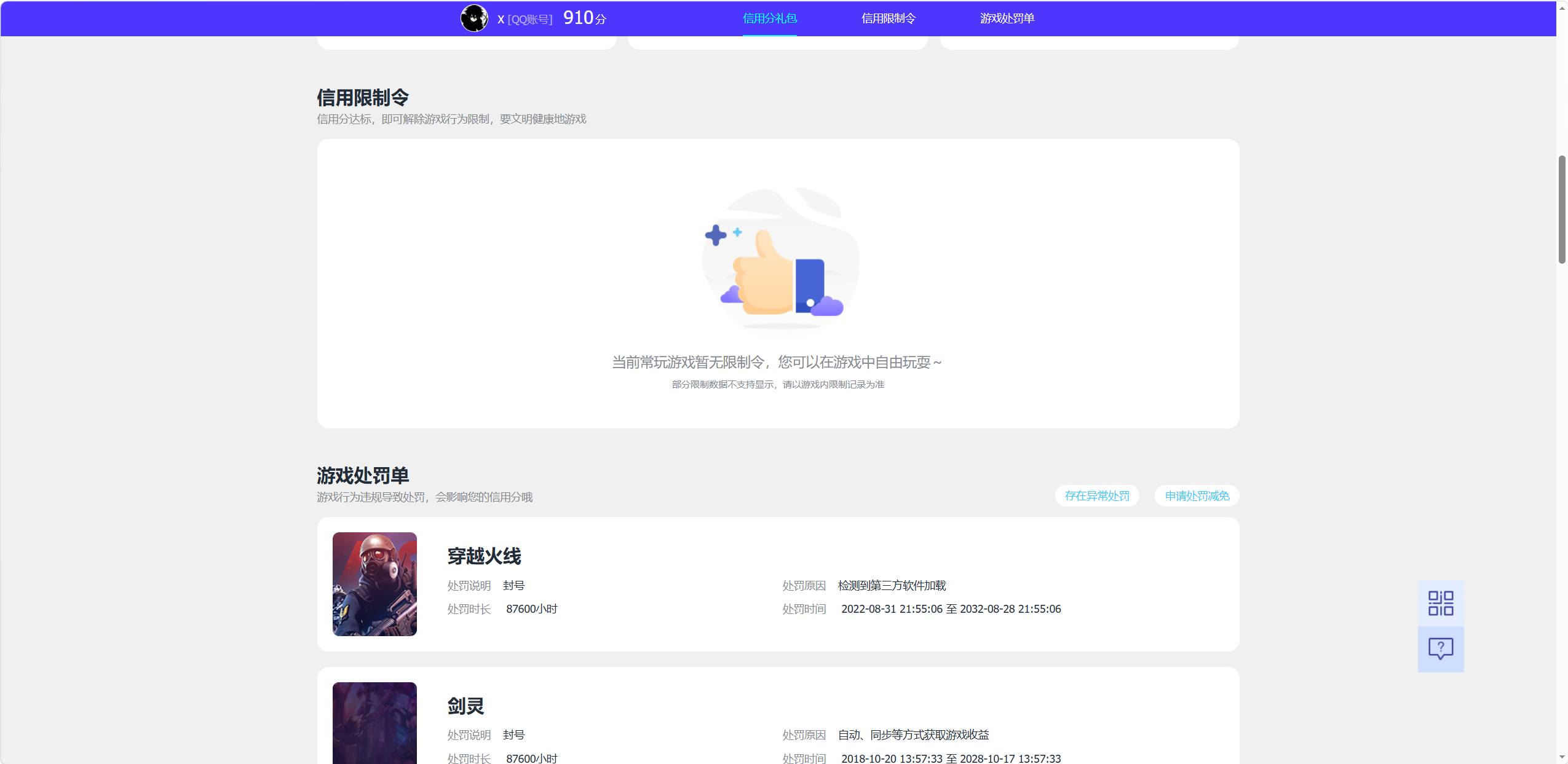Image resolution: width=1568 pixels, height=764 pixels.
Task: Click text 自动、同步等方式获取游戏收益
Action: (x=913, y=735)
